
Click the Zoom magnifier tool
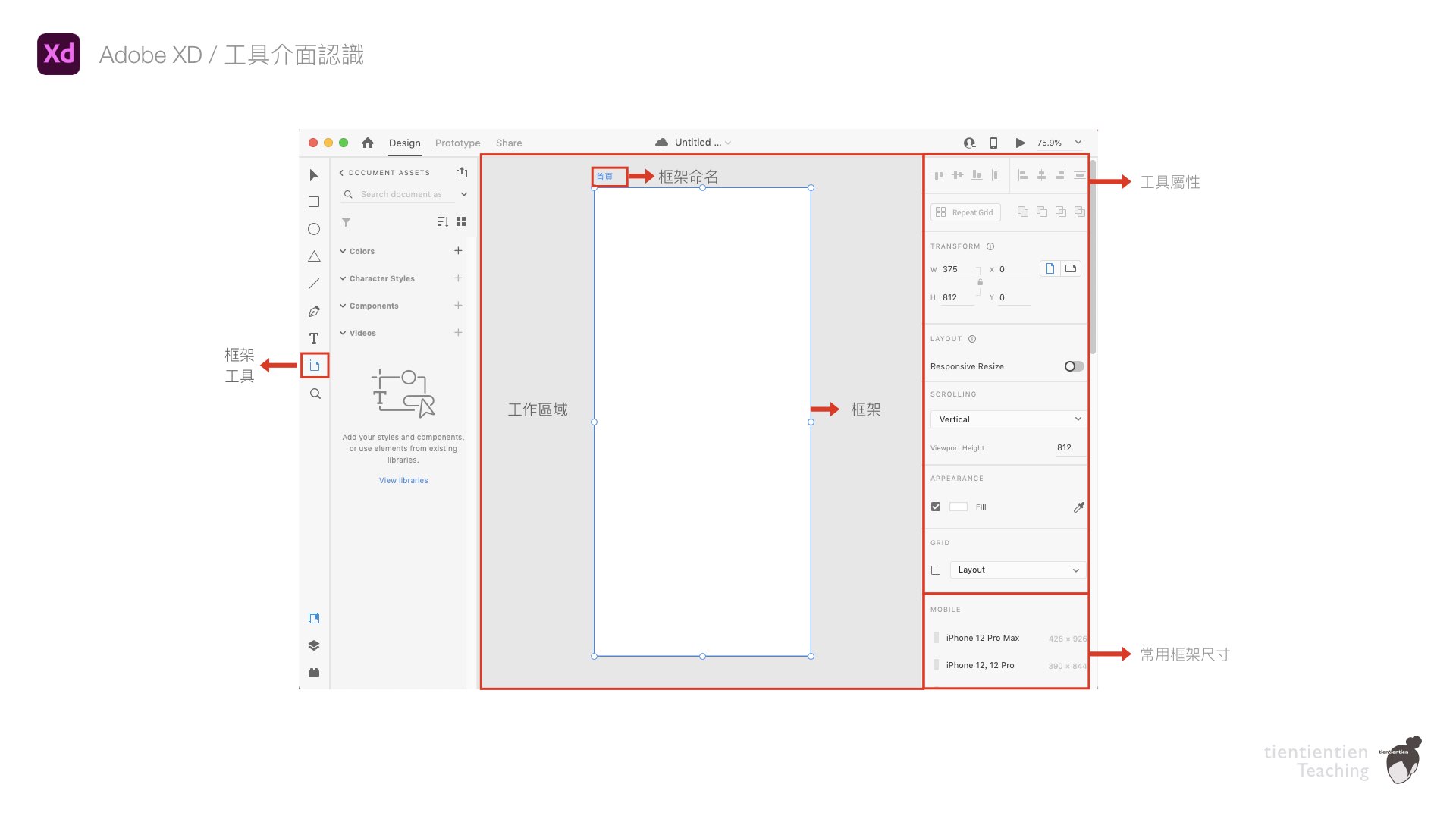point(315,394)
